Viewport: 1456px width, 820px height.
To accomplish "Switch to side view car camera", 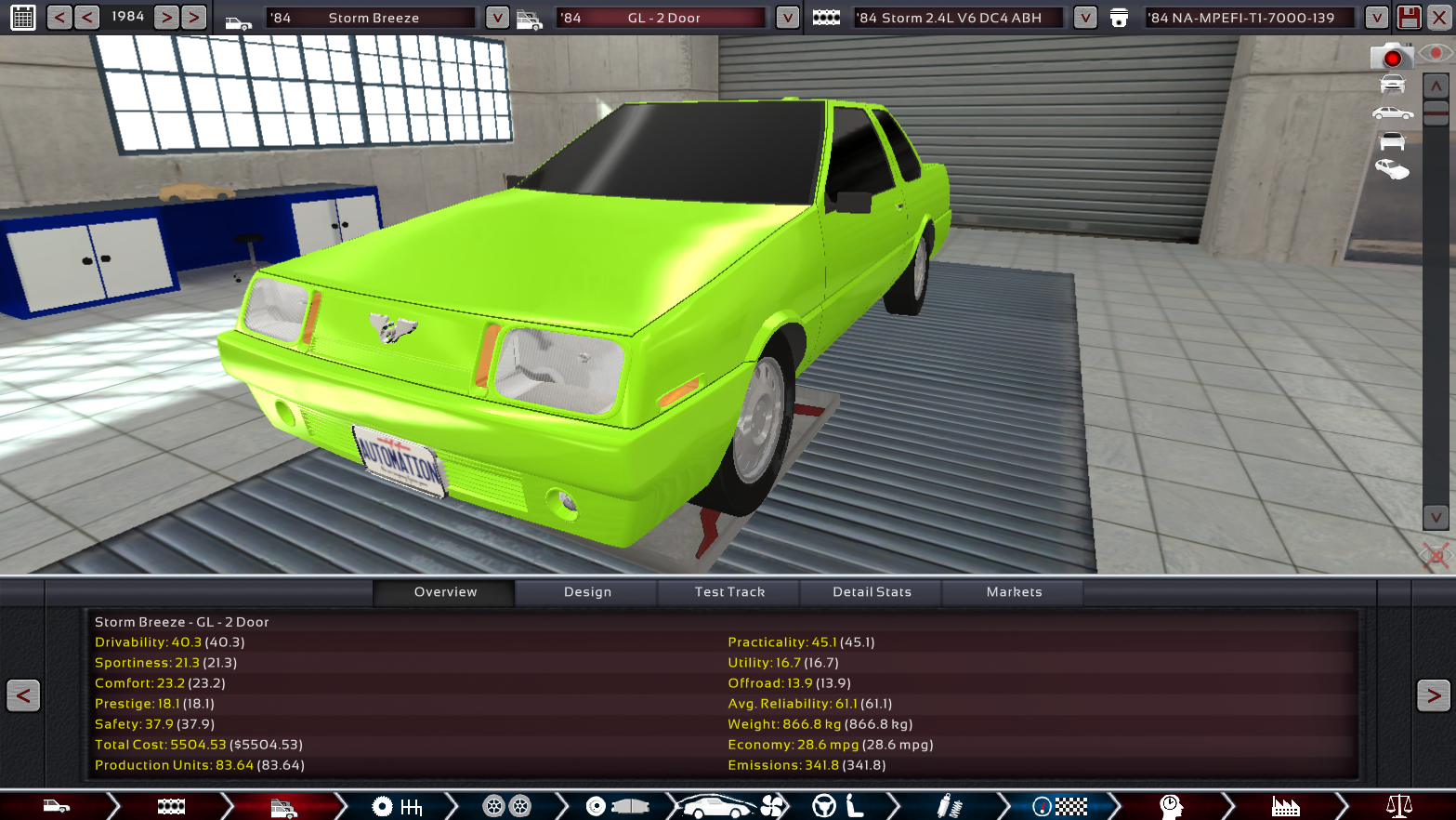I will coord(1392,113).
